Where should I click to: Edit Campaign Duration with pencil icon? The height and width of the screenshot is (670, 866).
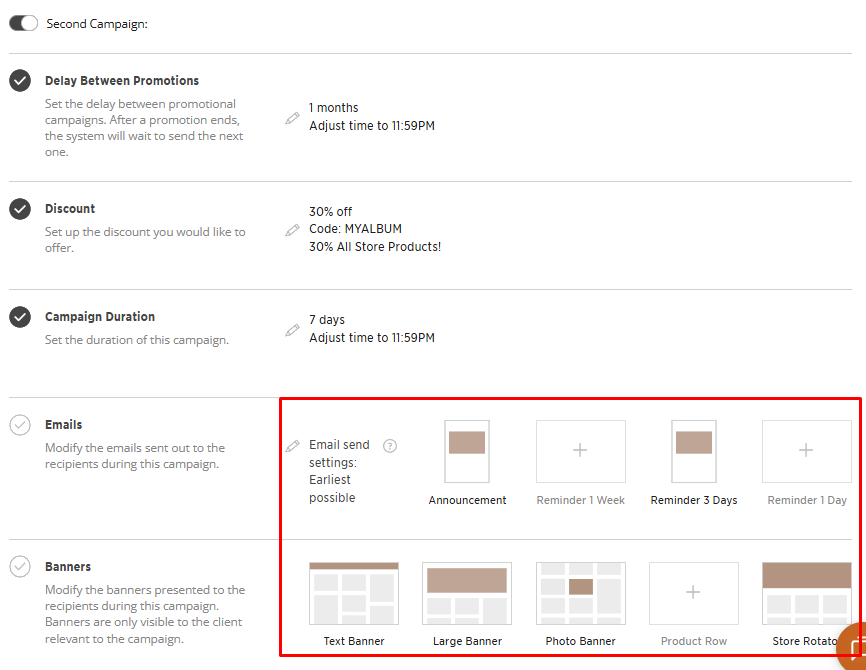click(x=292, y=330)
